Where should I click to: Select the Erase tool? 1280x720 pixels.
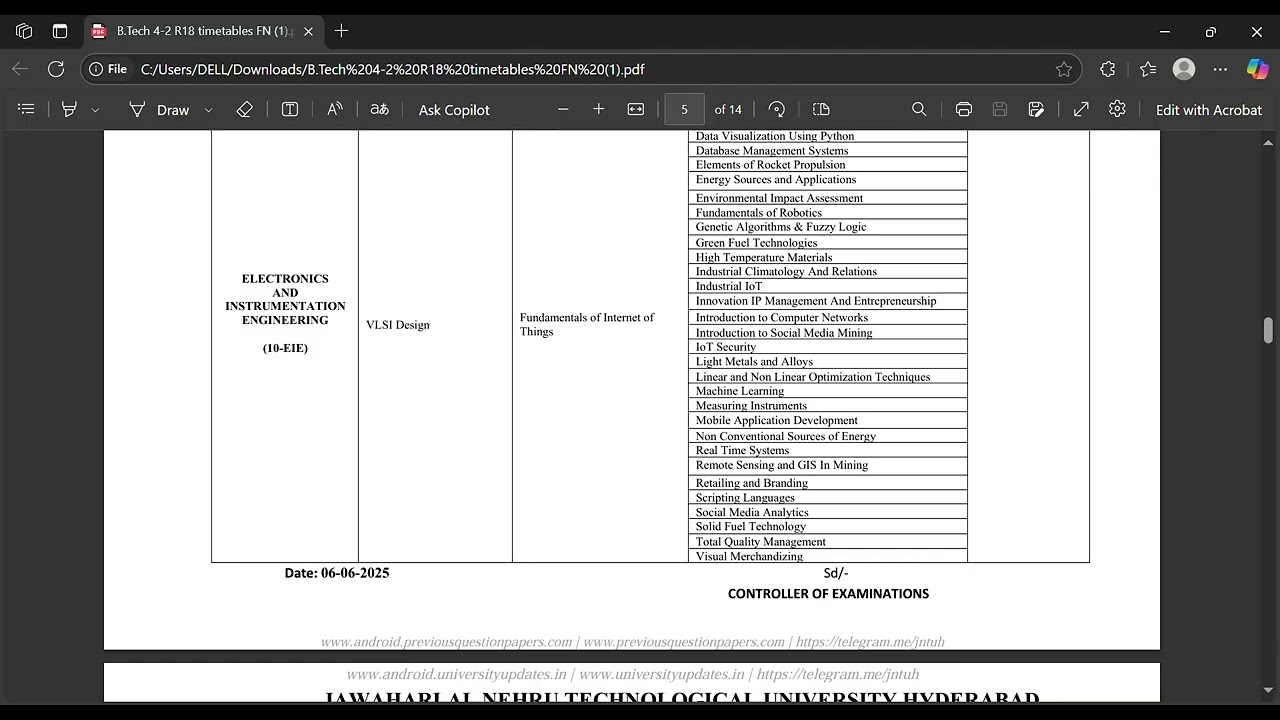(245, 109)
